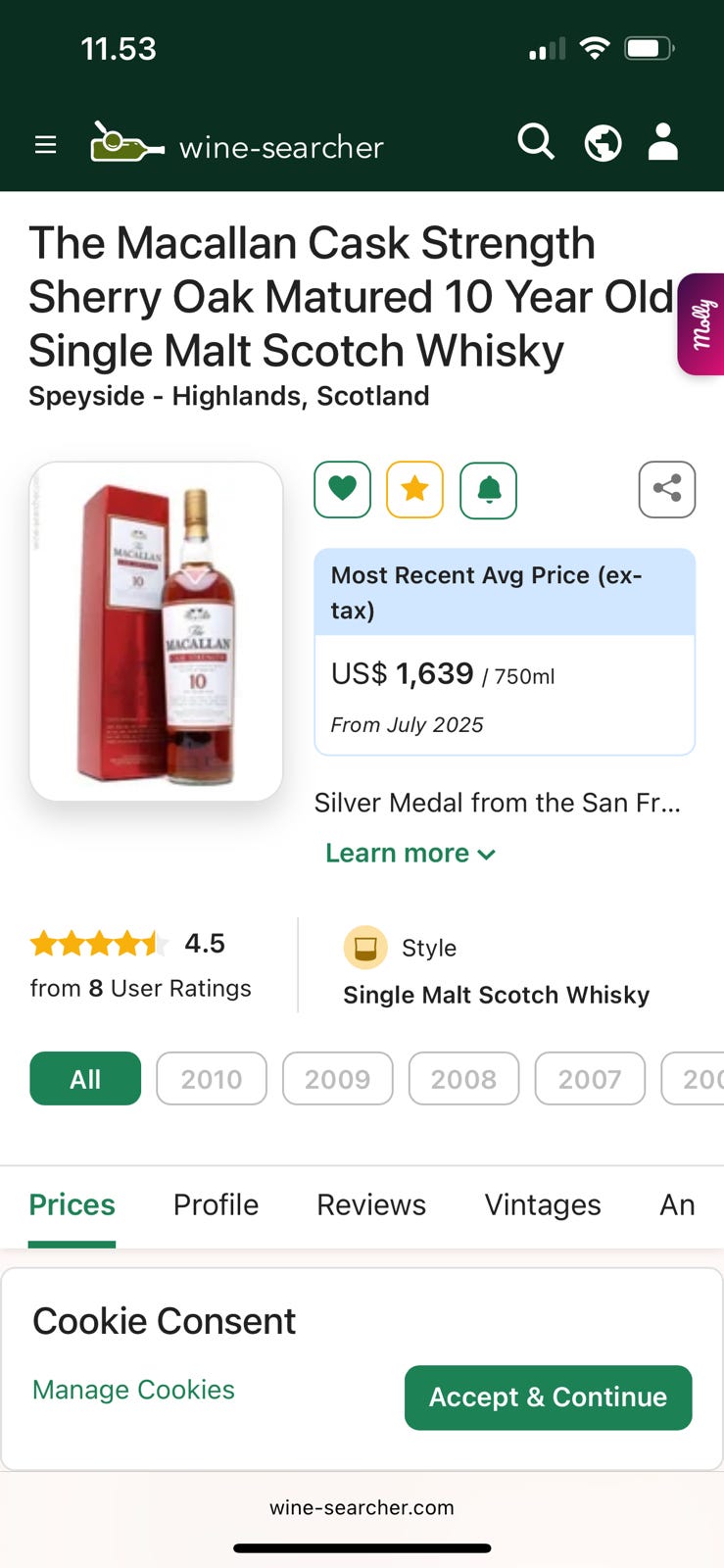Viewport: 724px width, 1568px height.
Task: Toggle the star rating button
Action: point(414,489)
